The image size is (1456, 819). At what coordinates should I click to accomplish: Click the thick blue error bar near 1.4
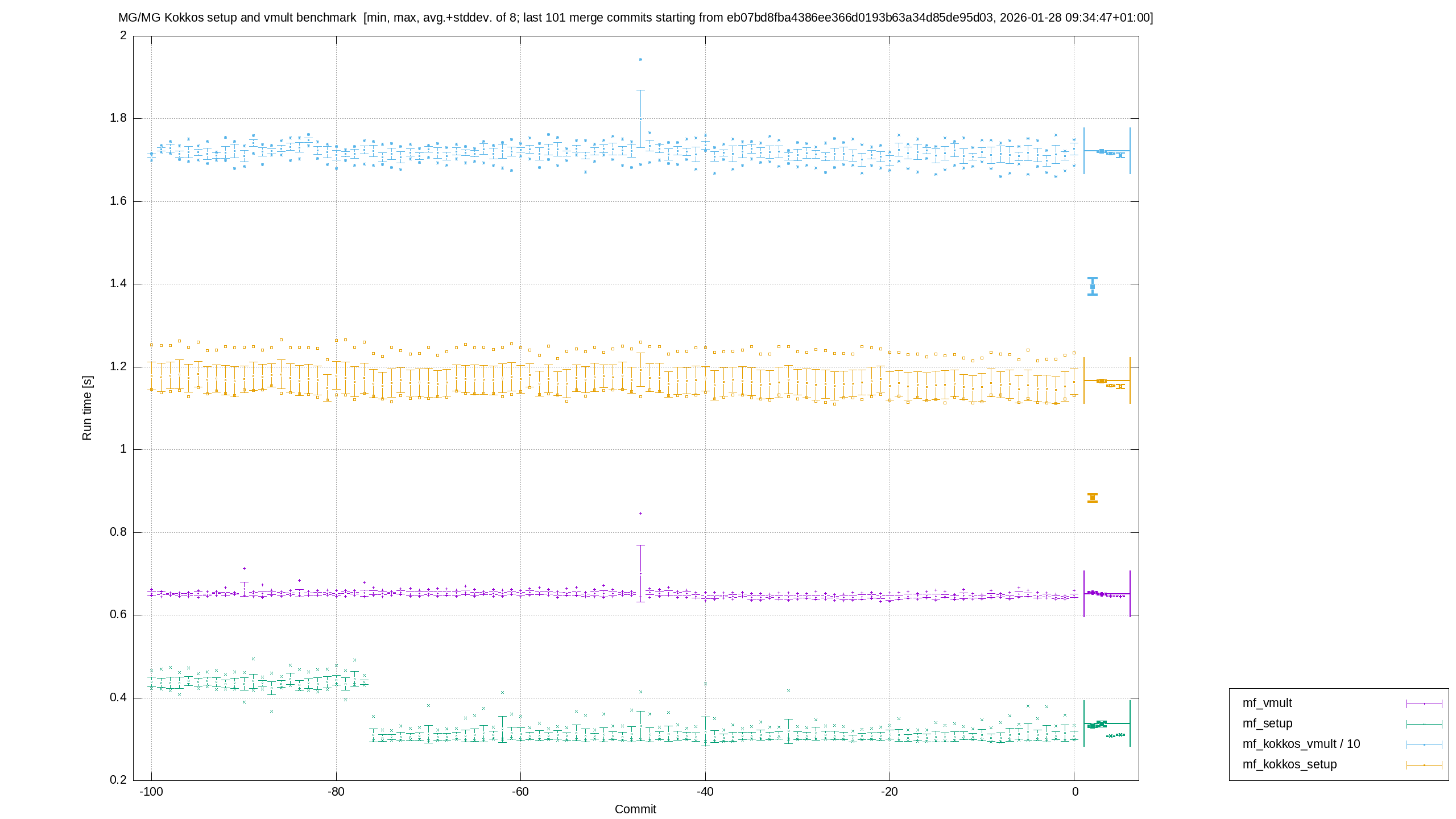tap(1093, 286)
